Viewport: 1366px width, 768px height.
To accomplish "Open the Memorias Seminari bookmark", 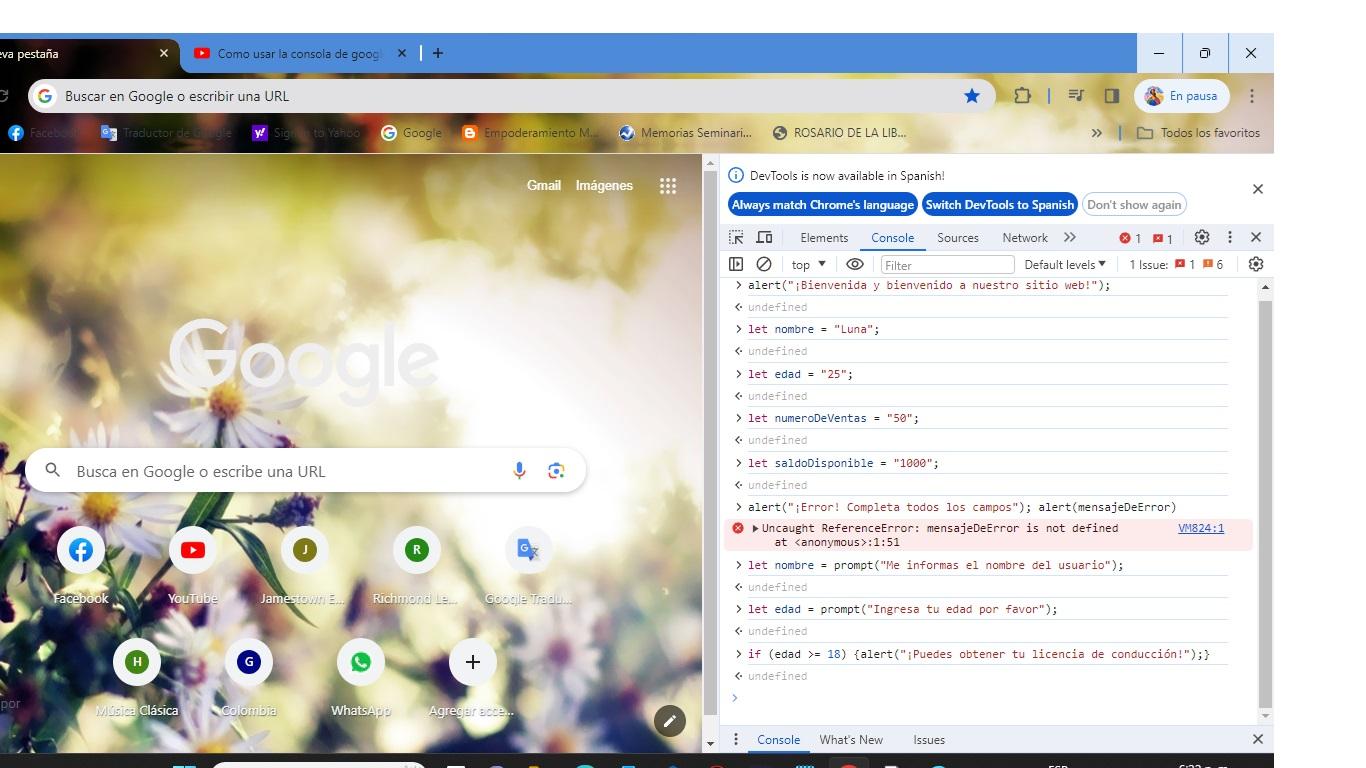I will [686, 132].
